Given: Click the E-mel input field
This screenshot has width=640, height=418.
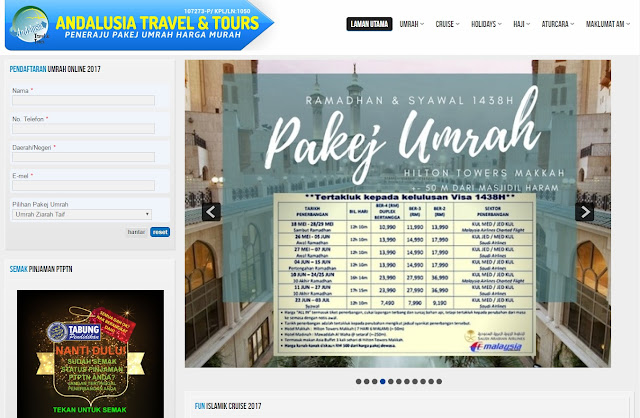Looking at the screenshot, I should (83, 186).
